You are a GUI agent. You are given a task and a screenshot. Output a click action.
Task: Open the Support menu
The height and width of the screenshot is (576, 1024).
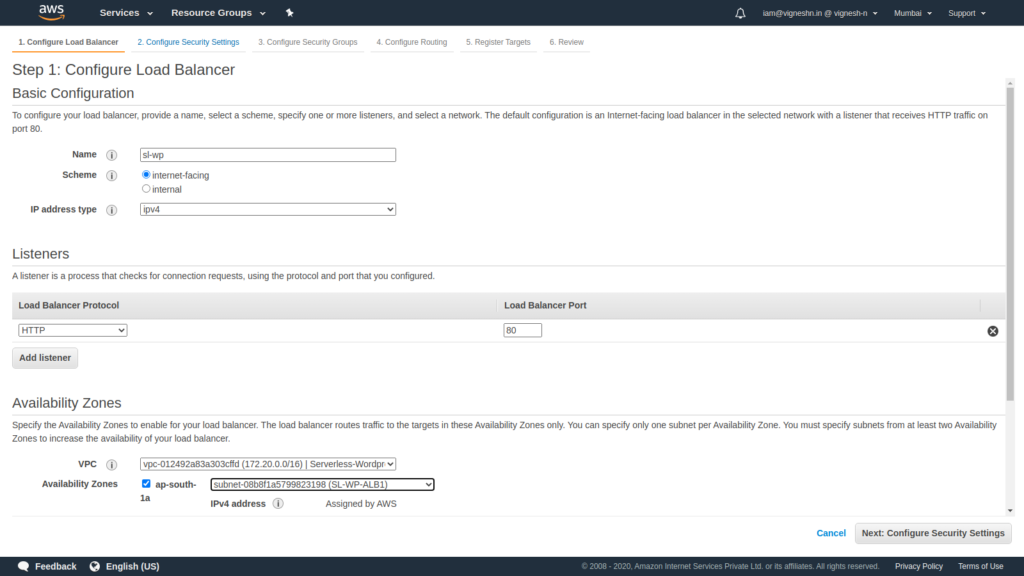click(x=967, y=13)
